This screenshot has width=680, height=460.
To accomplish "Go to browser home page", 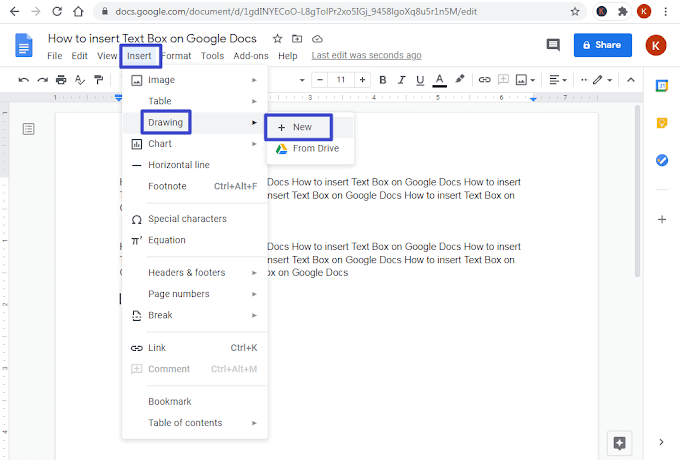I will pos(78,12).
